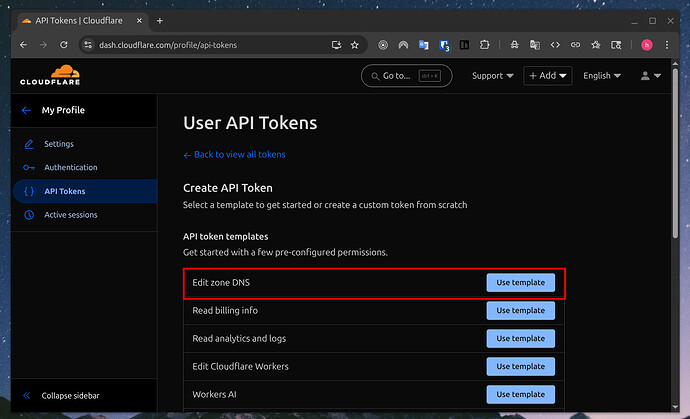The width and height of the screenshot is (690, 419).
Task: Click the browser forward arrow
Action: point(43,45)
